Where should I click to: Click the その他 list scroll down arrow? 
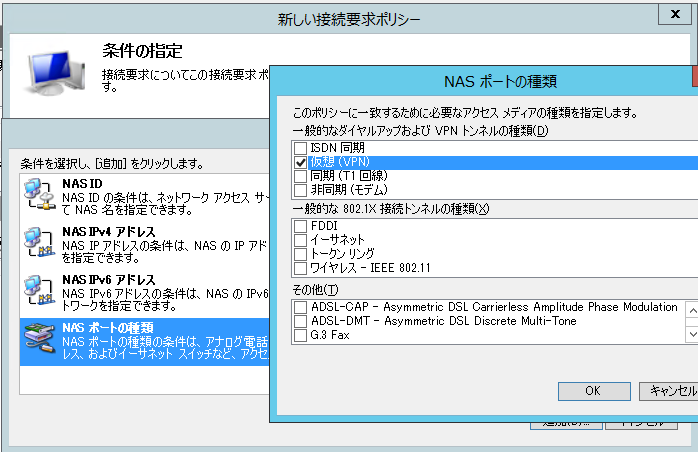(x=692, y=334)
